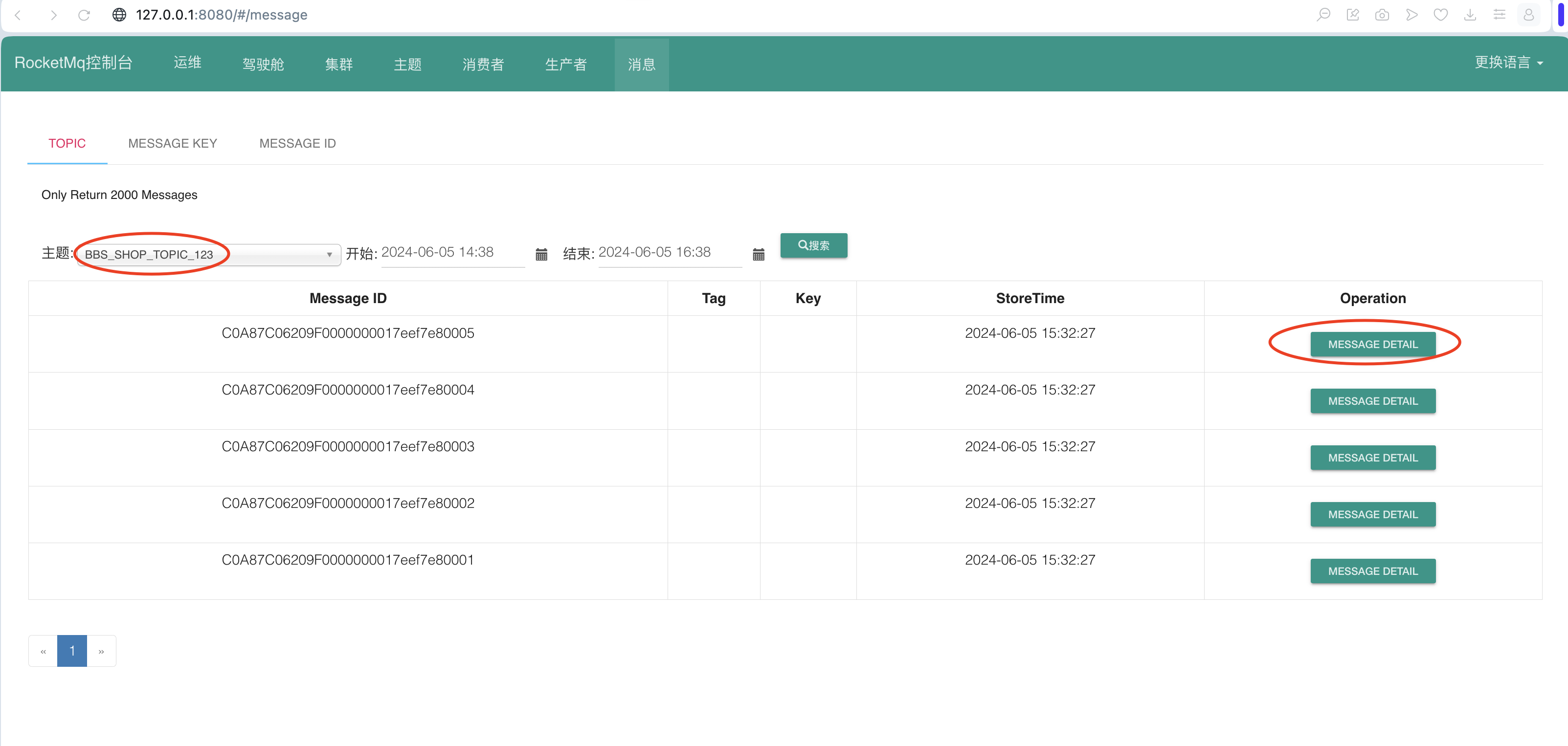The width and height of the screenshot is (1568, 746).
Task: Open downloads via download icon
Action: (1470, 15)
